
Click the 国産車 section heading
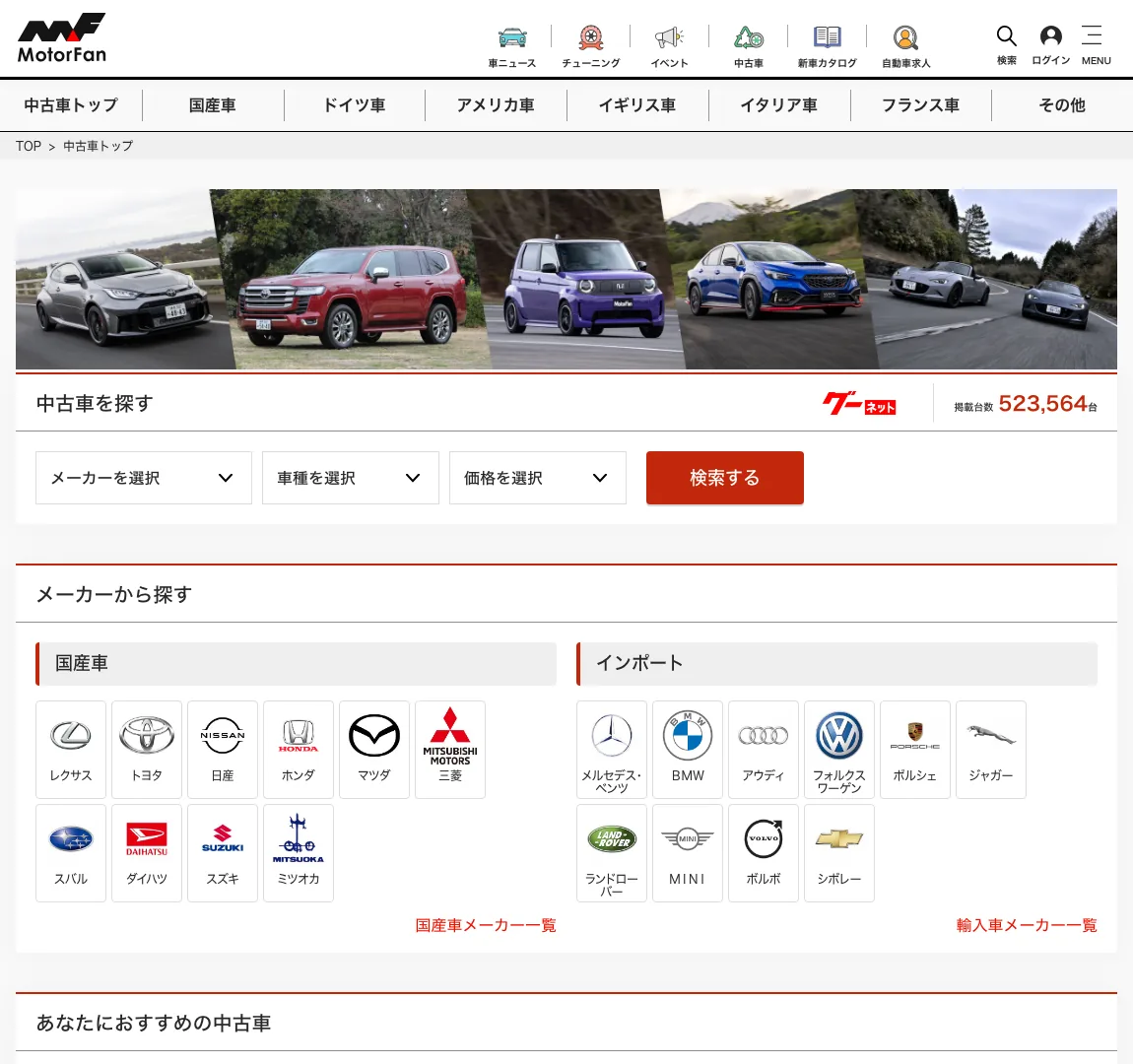82,663
